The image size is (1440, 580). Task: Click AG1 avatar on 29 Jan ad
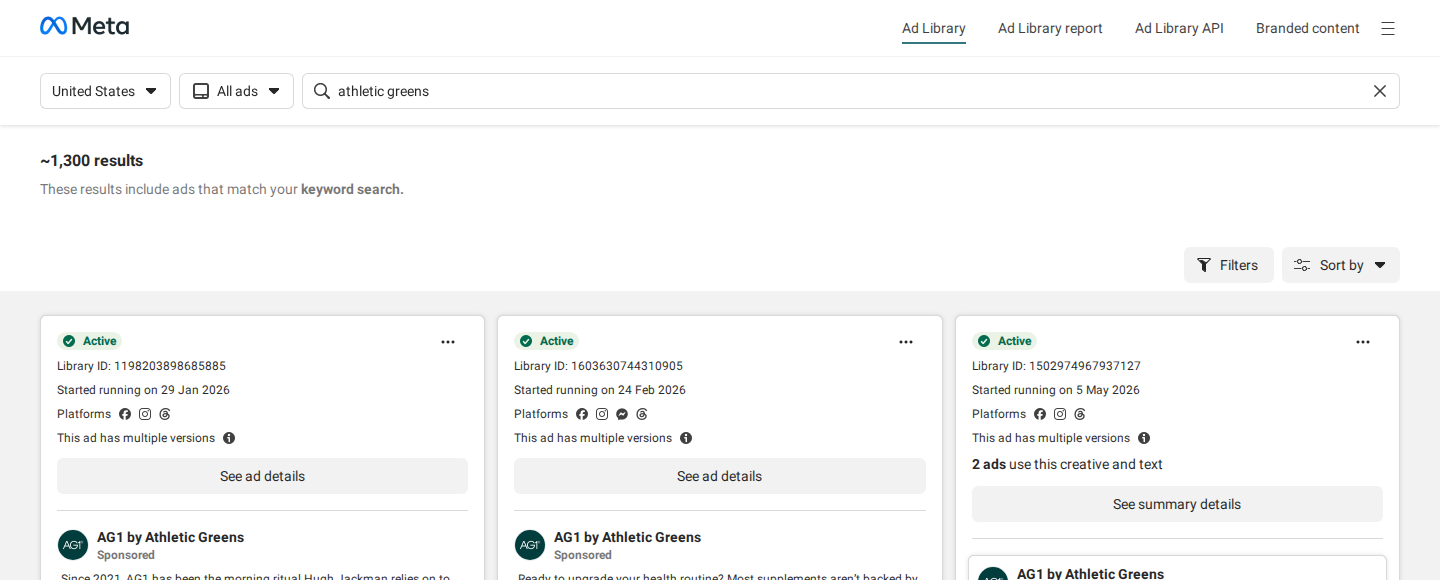[73, 545]
